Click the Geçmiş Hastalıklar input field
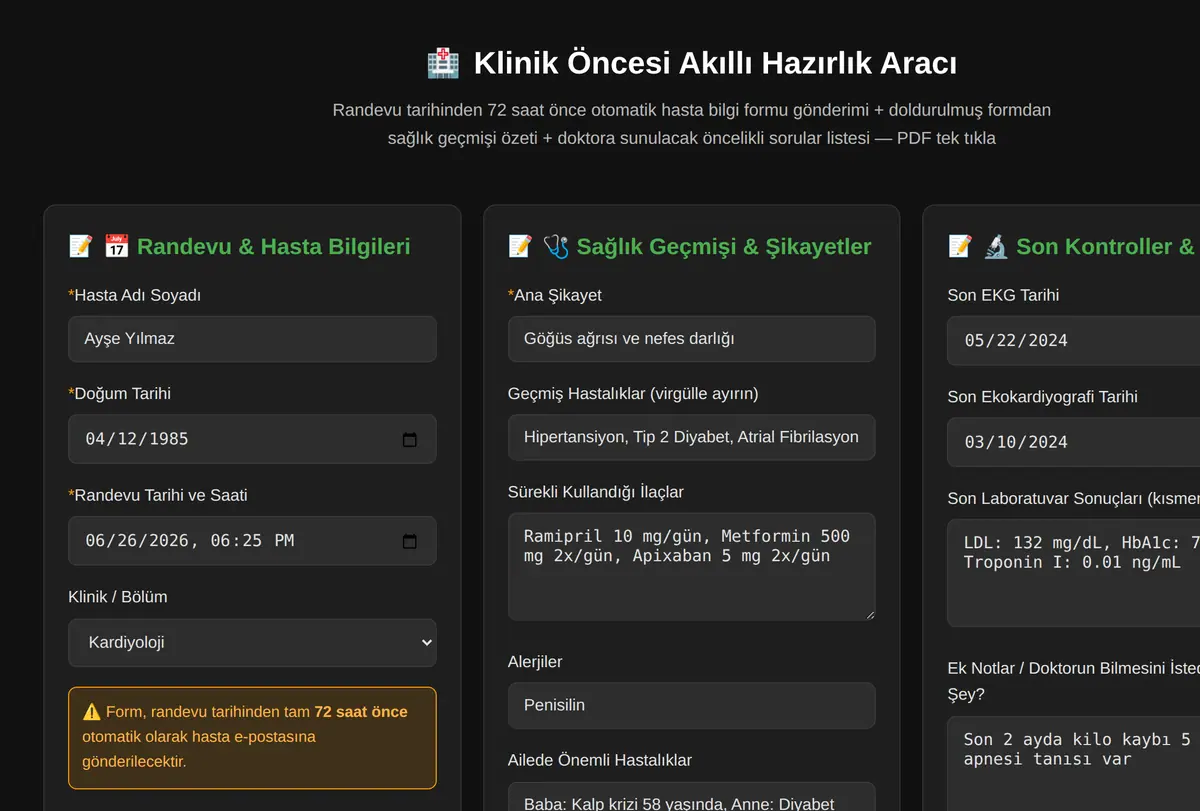 point(692,437)
